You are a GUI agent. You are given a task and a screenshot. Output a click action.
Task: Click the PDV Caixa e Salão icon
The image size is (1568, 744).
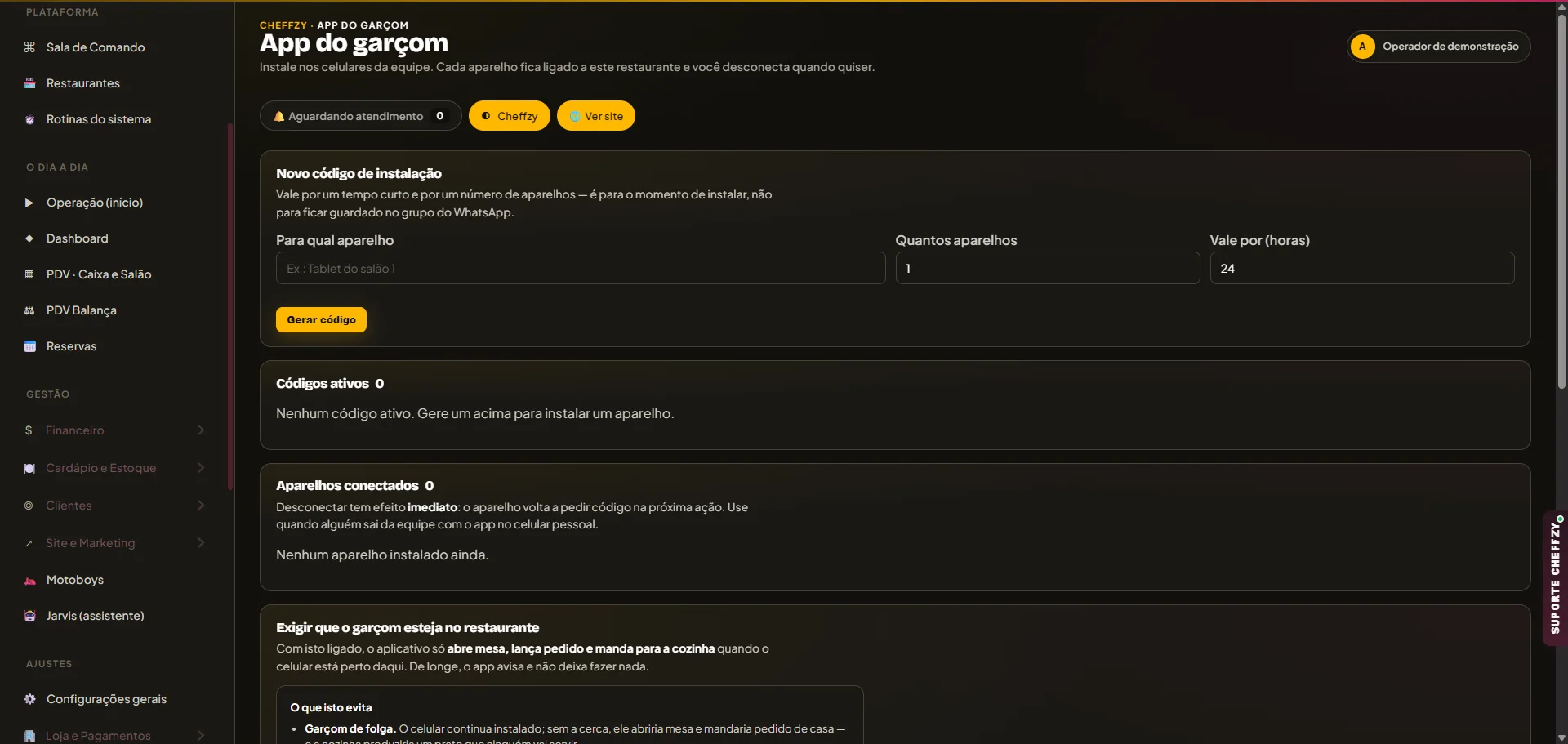click(29, 274)
